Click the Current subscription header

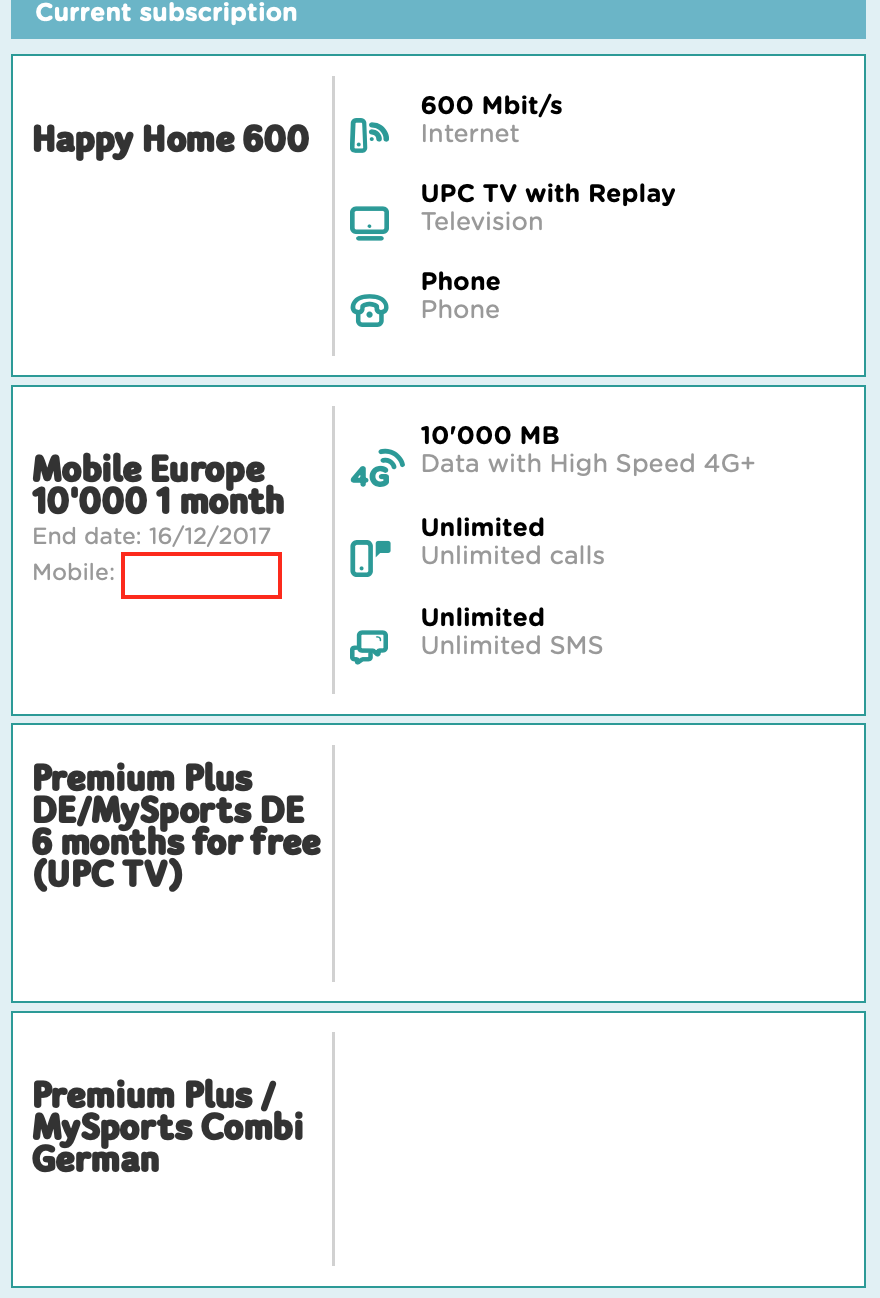click(x=166, y=14)
